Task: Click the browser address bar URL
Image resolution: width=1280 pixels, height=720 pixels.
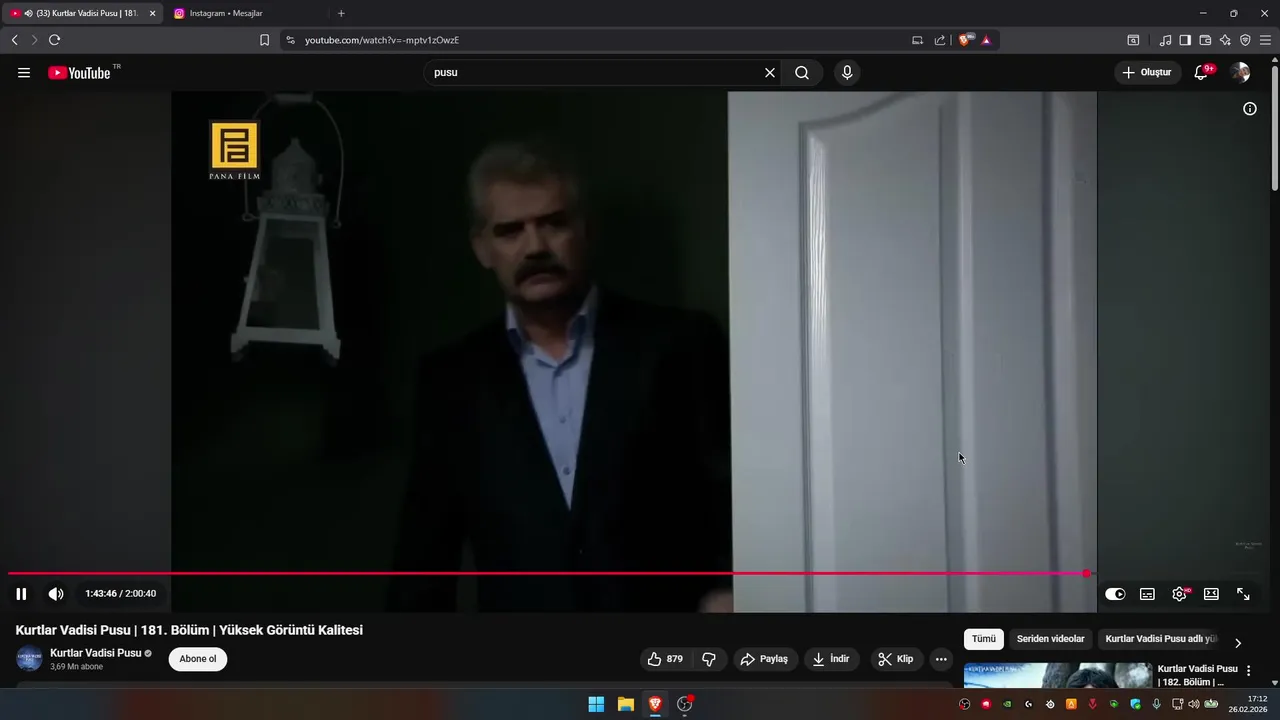Action: click(382, 40)
